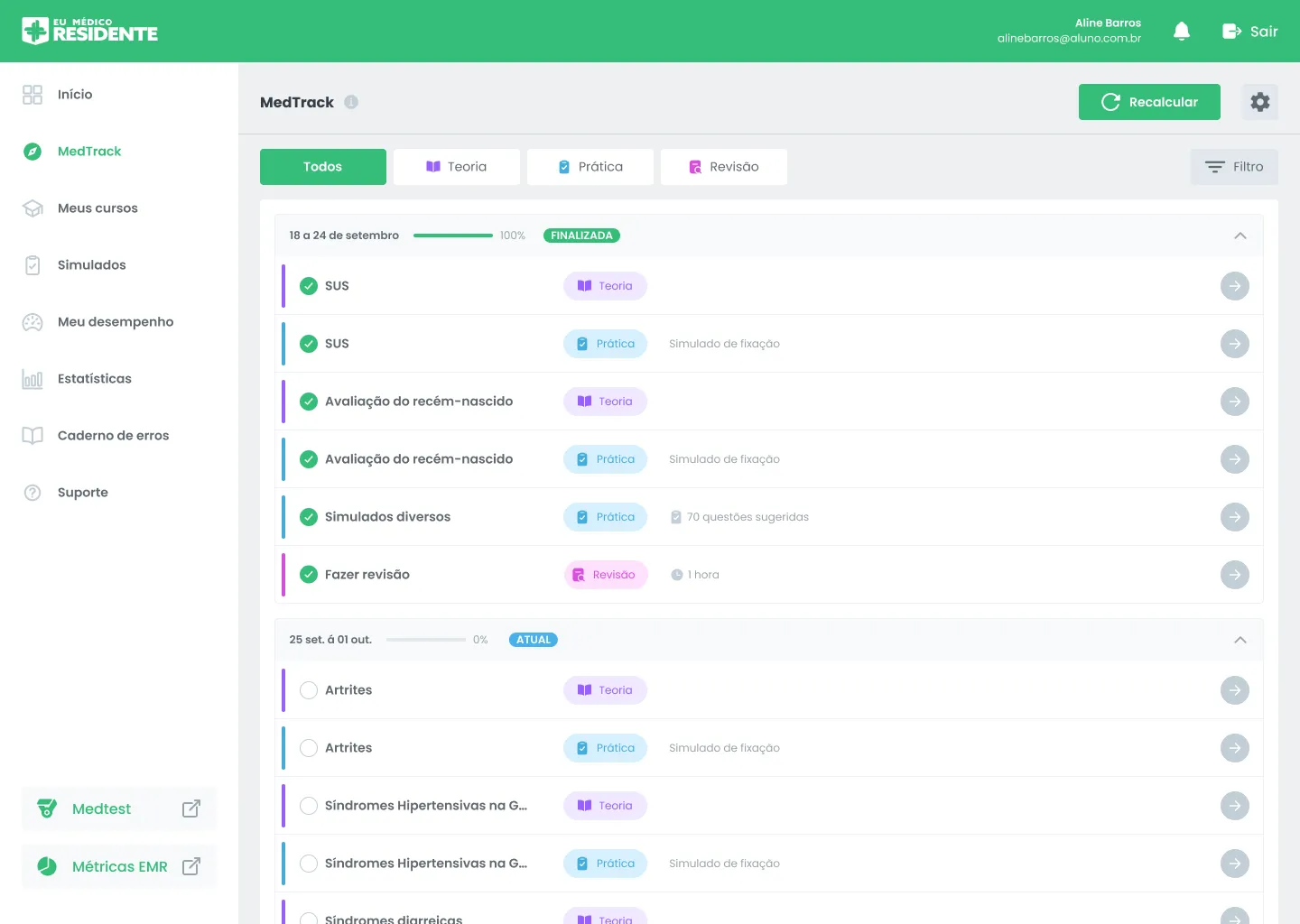The width and height of the screenshot is (1300, 924).
Task: Uncheck the SUS Teoria completed check
Action: 309,286
